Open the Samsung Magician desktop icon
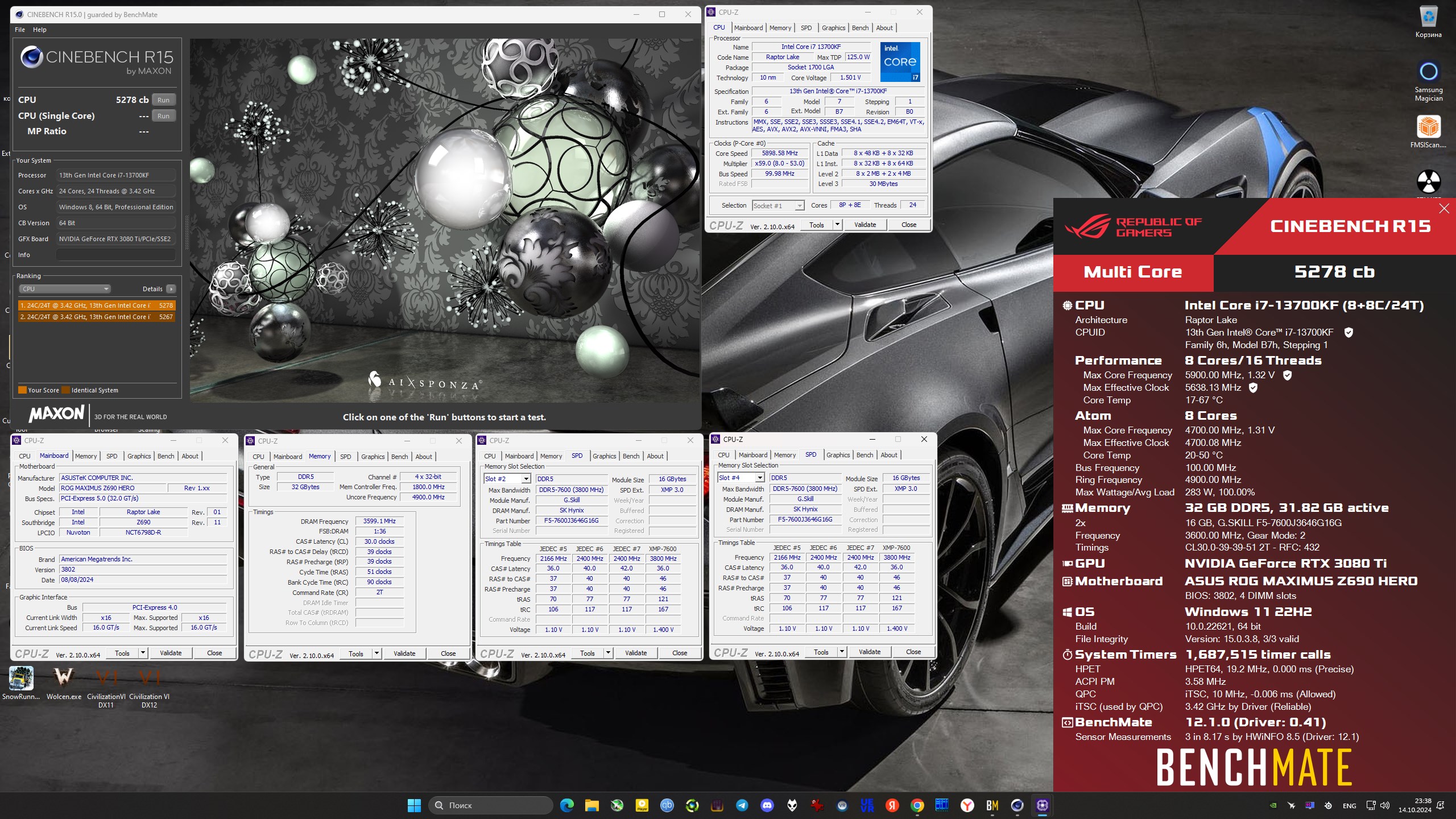Viewport: 1456px width, 819px height. [x=1428, y=81]
